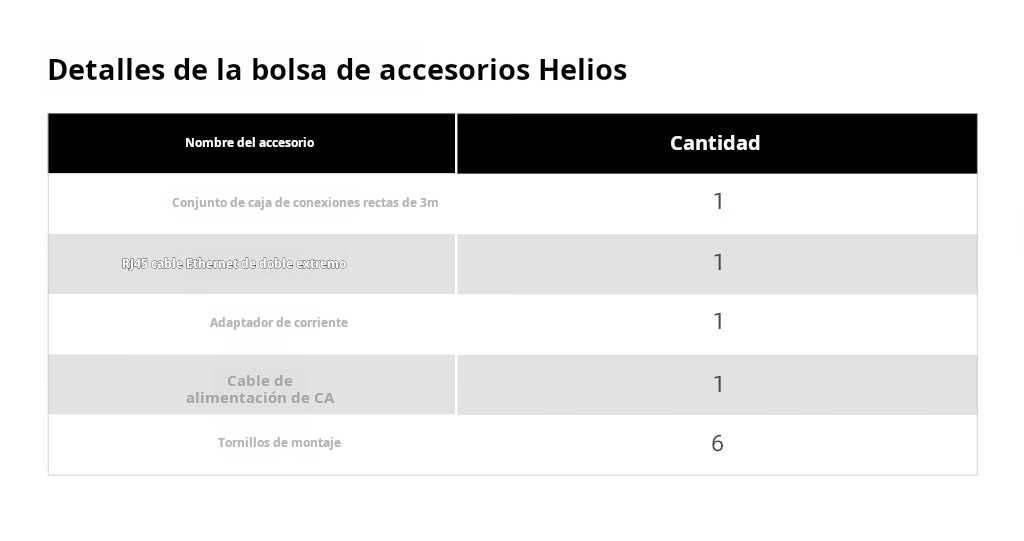Select the Cantidad column header
1024x541 pixels.
[717, 143]
